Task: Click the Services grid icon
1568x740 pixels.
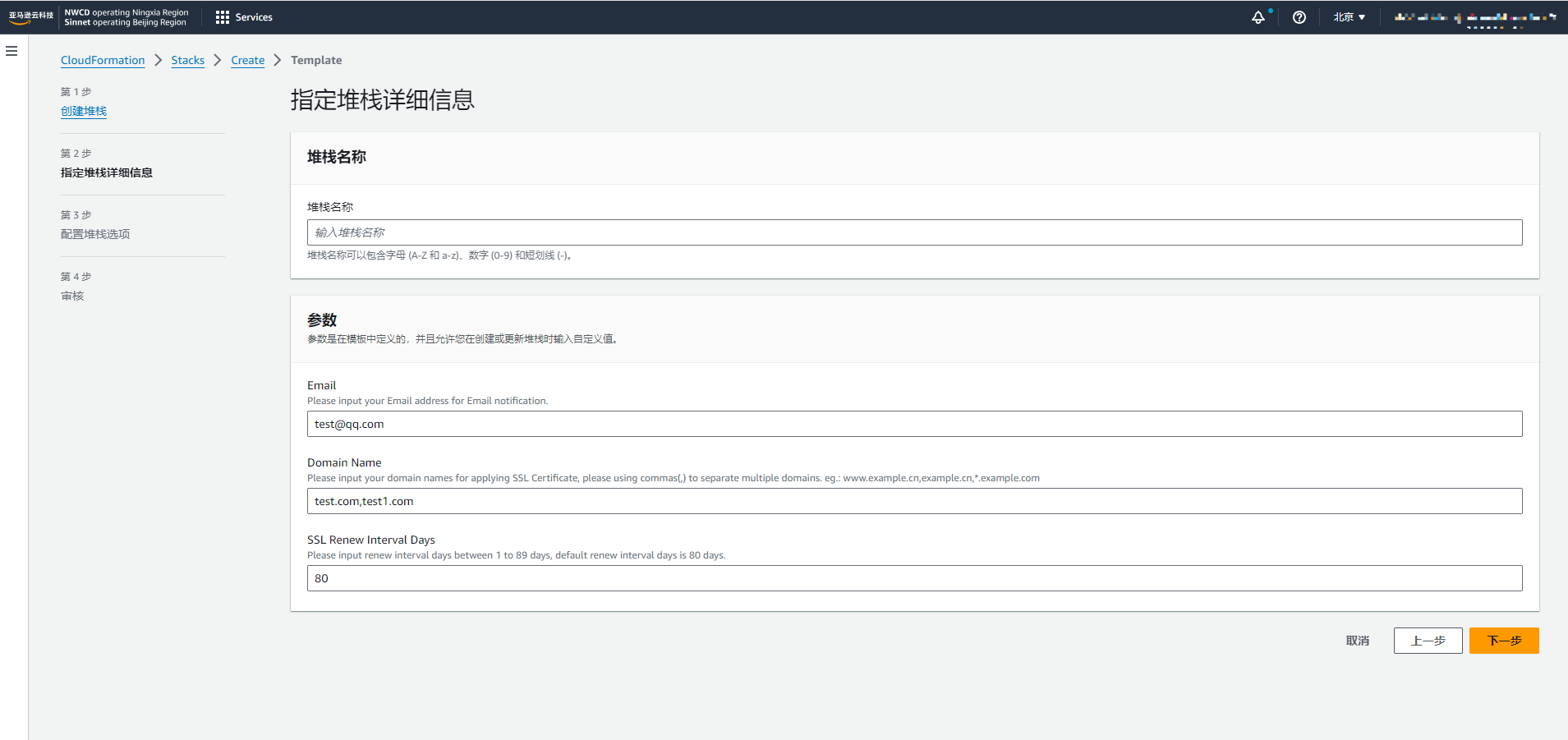Action: (223, 17)
